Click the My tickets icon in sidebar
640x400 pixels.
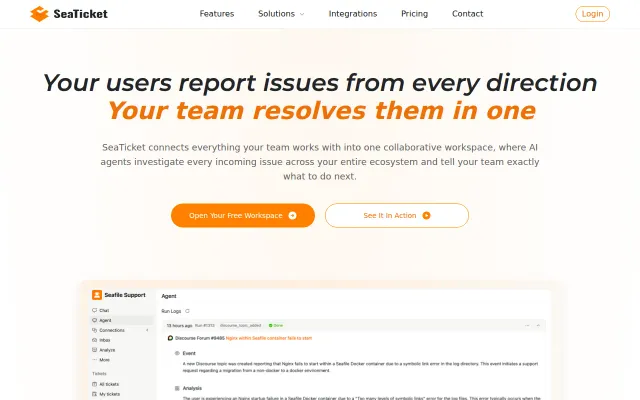pyautogui.click(x=95, y=394)
